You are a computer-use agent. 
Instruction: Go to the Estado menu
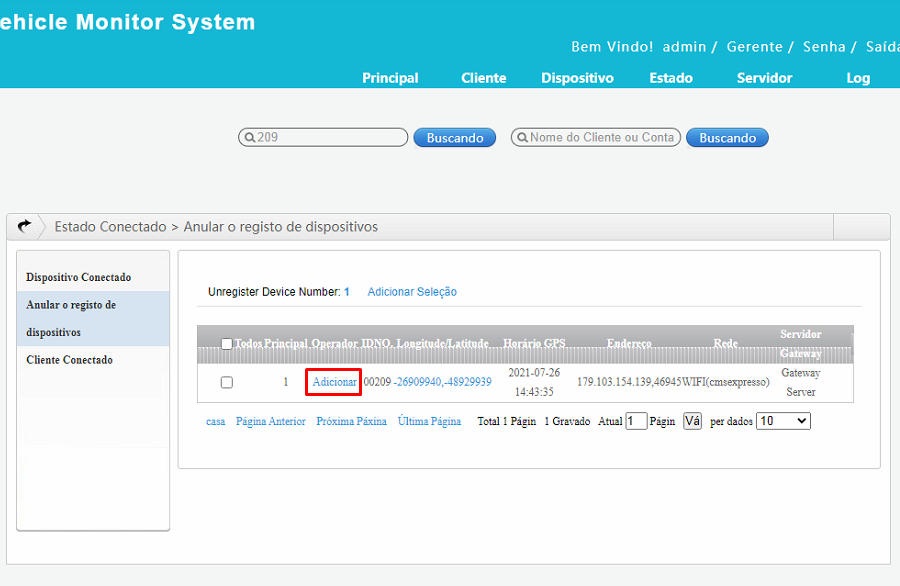tap(670, 78)
